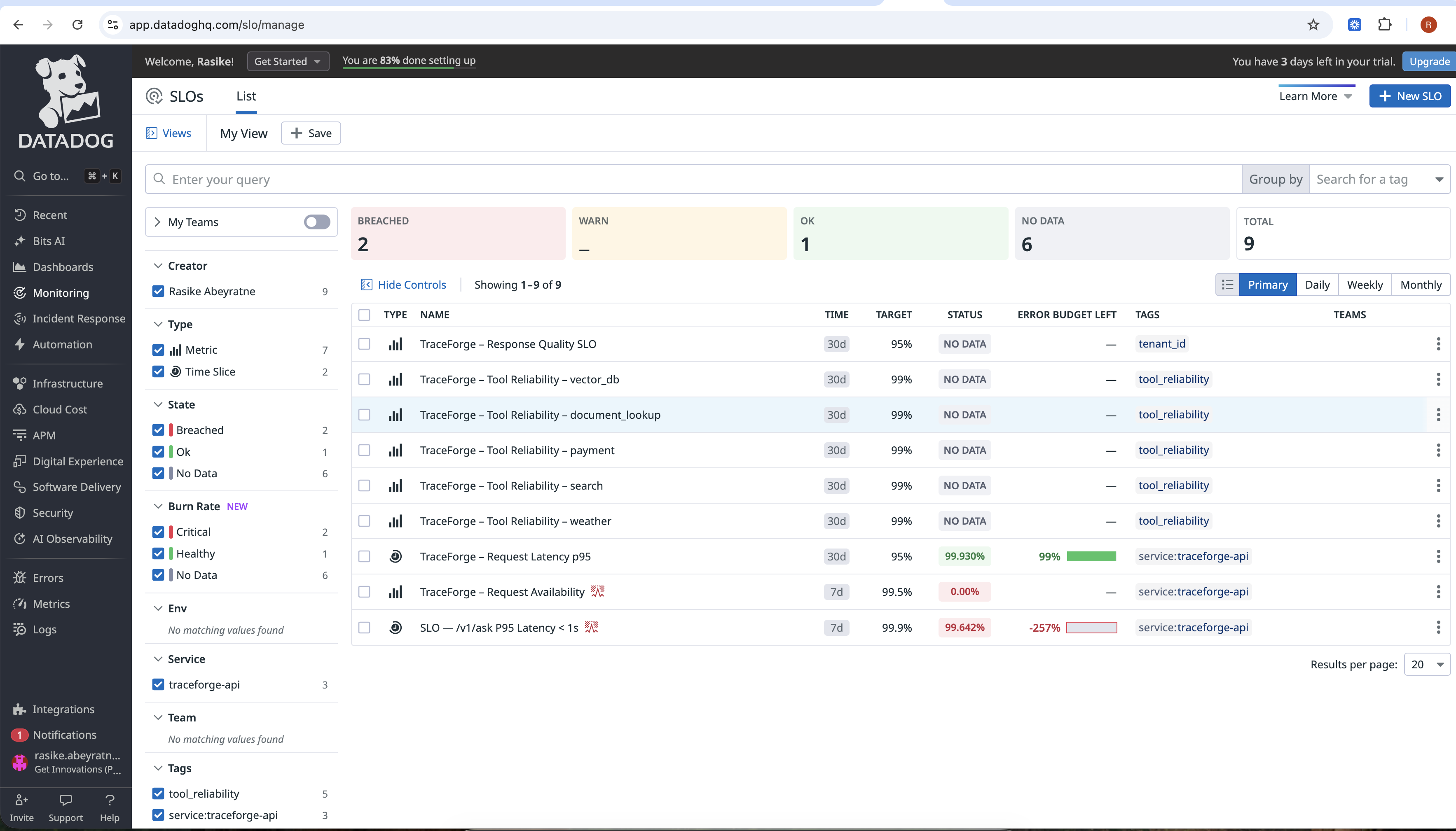Image resolution: width=1456 pixels, height=831 pixels.
Task: Collapse the Burn Rate filter section
Action: coord(158,506)
